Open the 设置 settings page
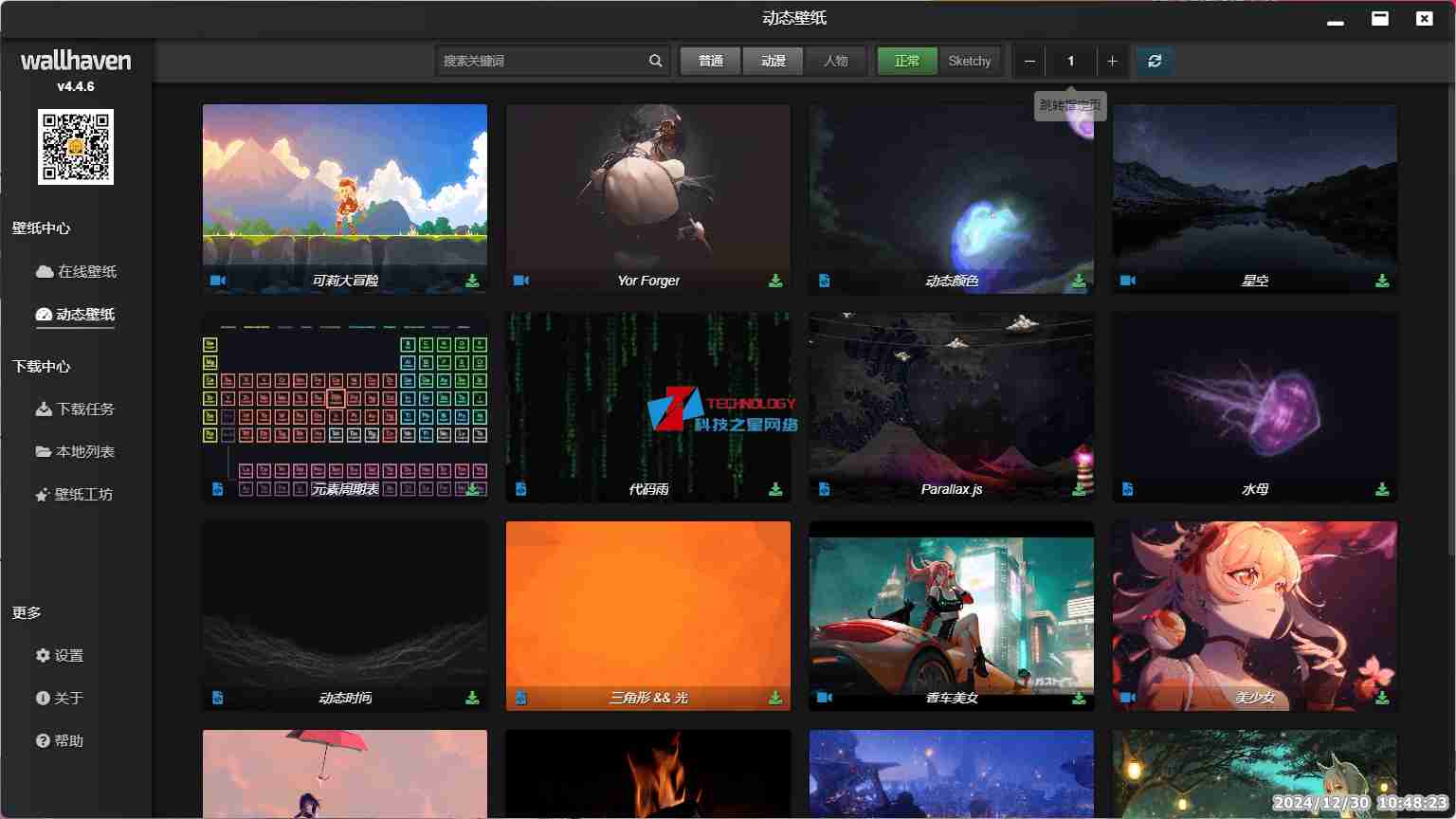 coord(60,655)
